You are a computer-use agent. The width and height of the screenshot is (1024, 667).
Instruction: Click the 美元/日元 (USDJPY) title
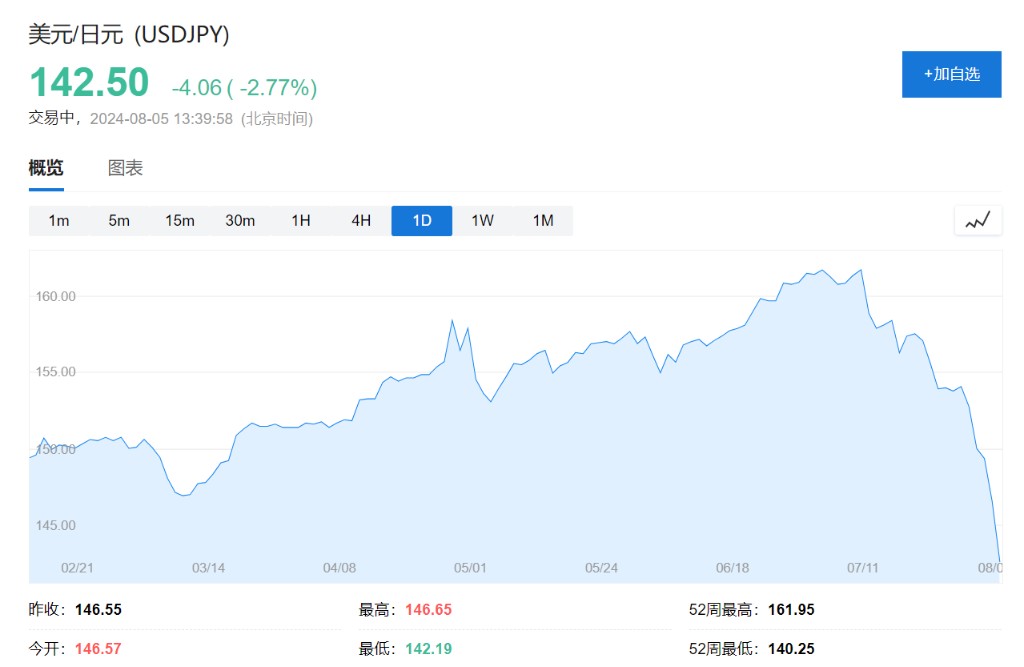129,34
